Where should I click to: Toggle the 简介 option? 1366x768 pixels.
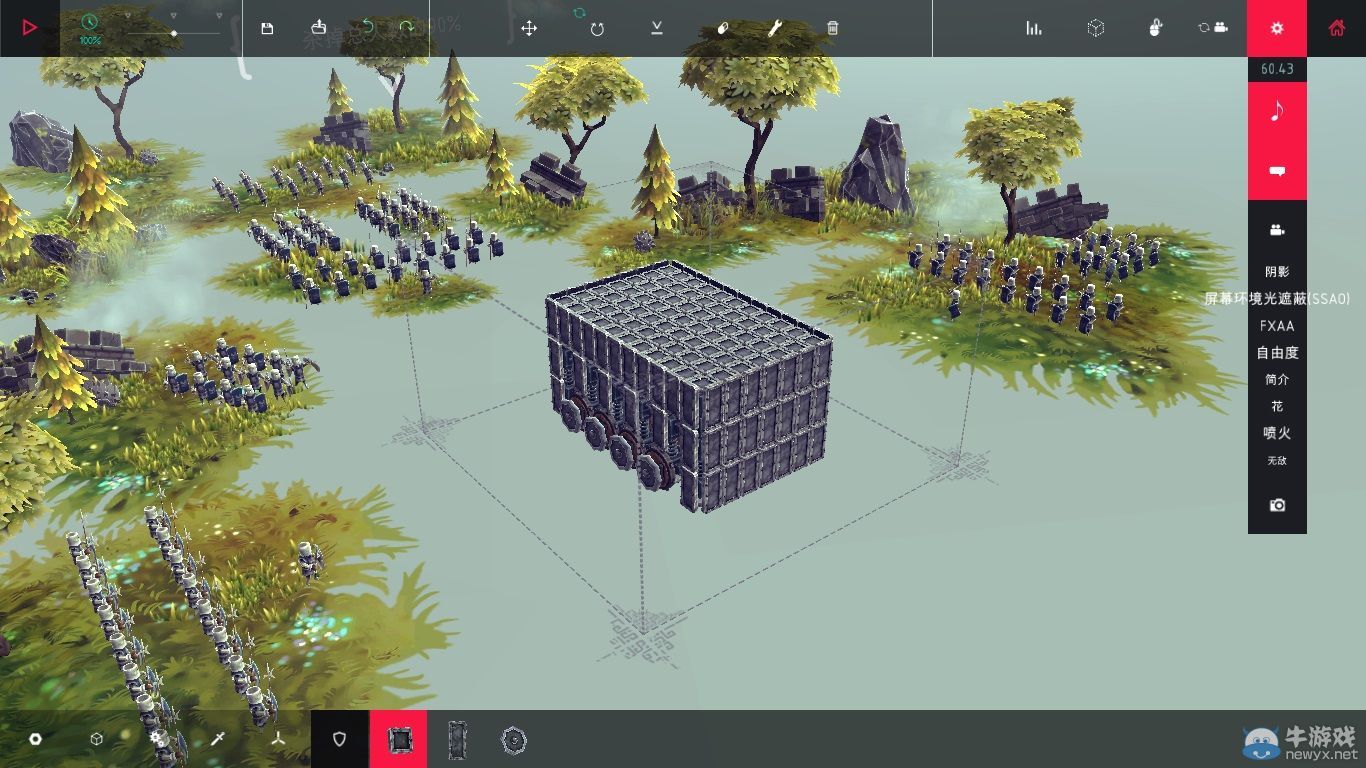(1277, 380)
